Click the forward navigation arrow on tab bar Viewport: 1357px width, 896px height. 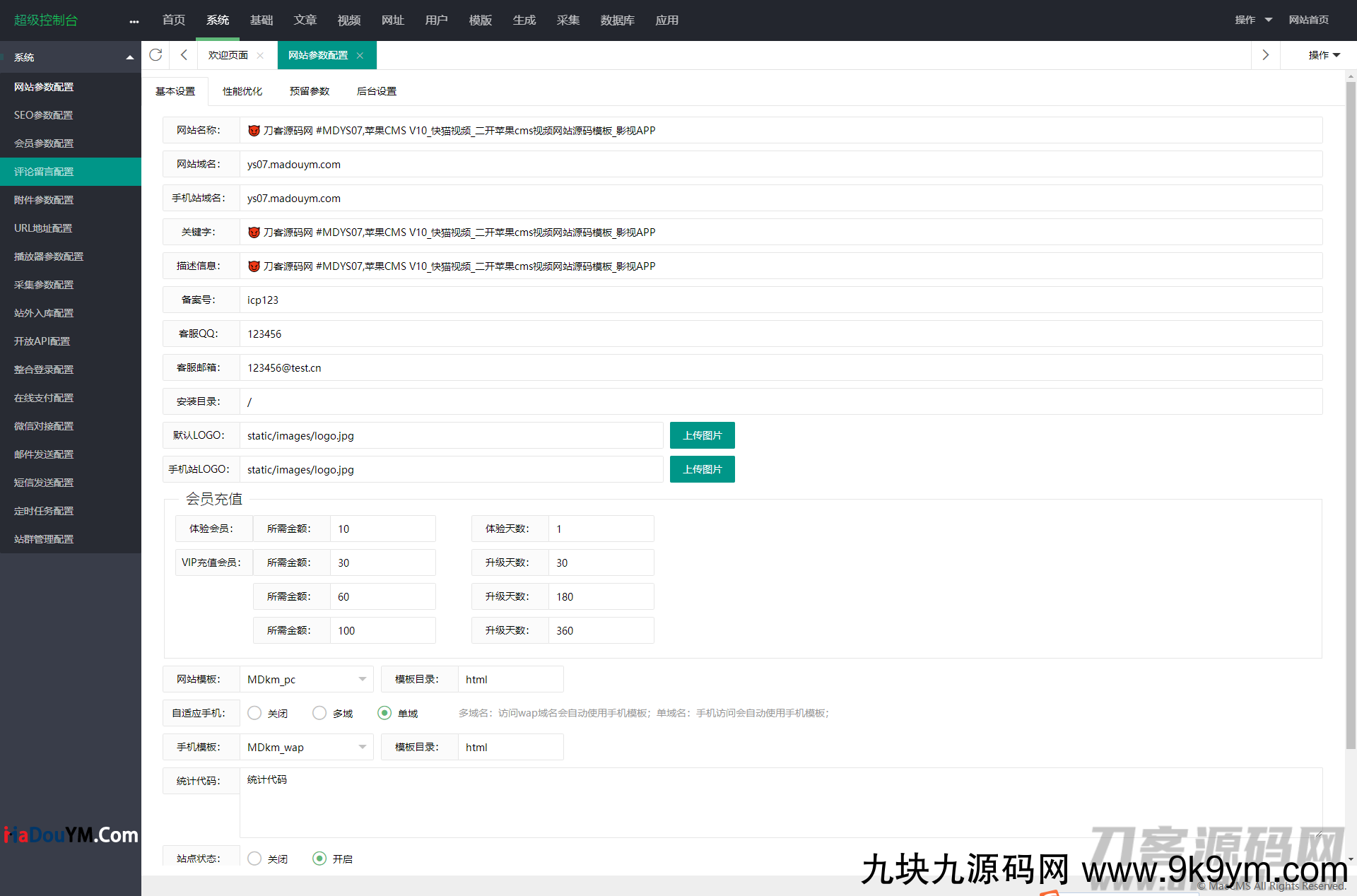1265,54
